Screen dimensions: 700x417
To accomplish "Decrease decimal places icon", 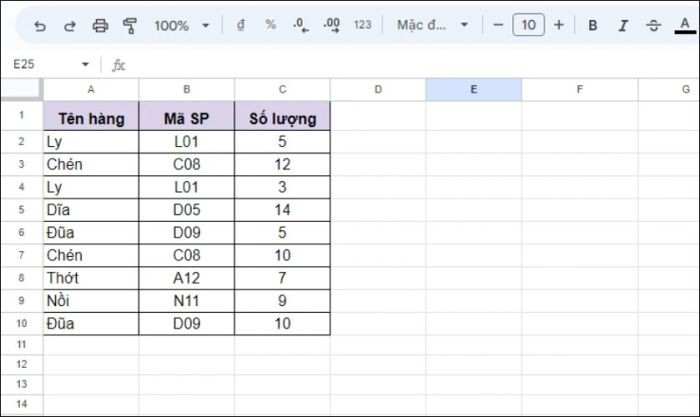I will (x=300, y=25).
